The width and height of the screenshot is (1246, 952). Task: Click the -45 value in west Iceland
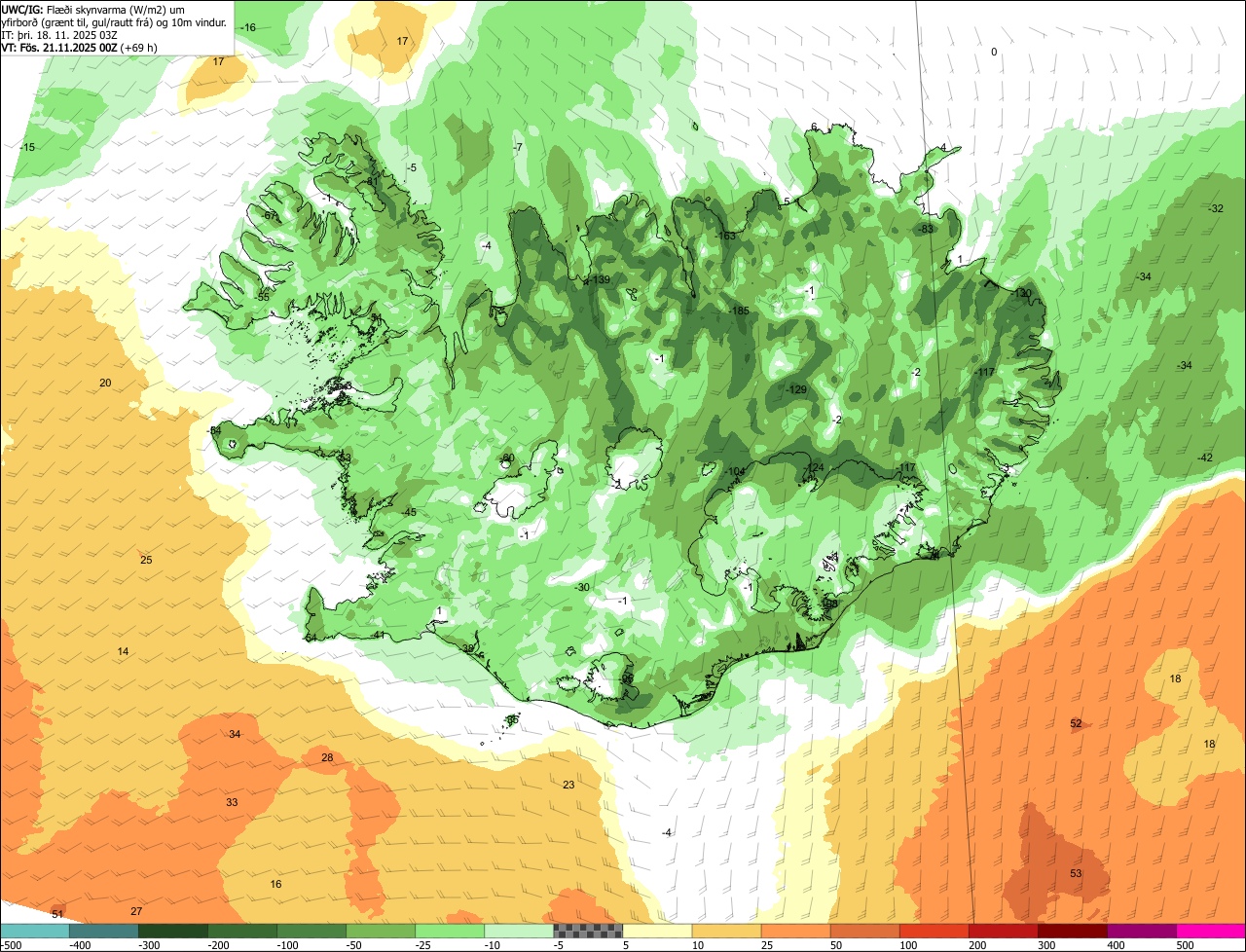(409, 513)
